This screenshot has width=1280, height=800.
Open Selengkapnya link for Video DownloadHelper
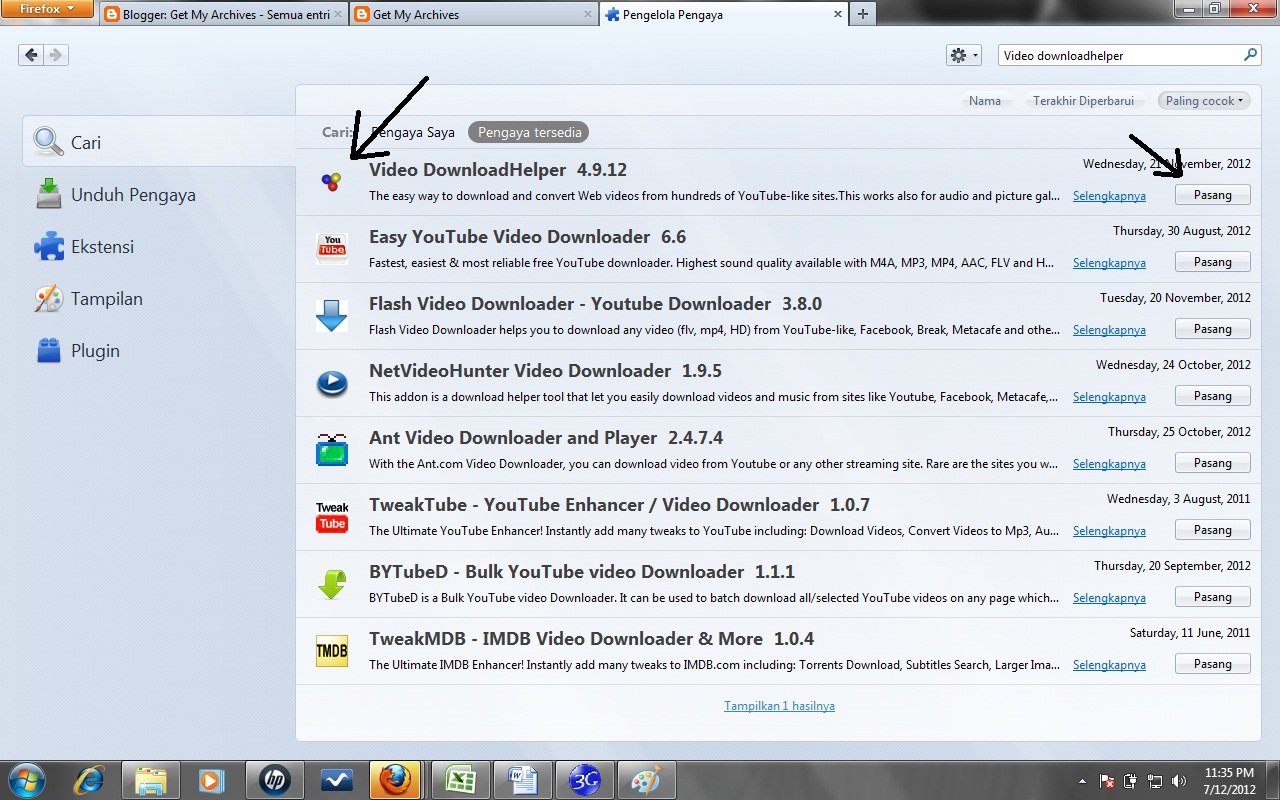tap(1109, 196)
